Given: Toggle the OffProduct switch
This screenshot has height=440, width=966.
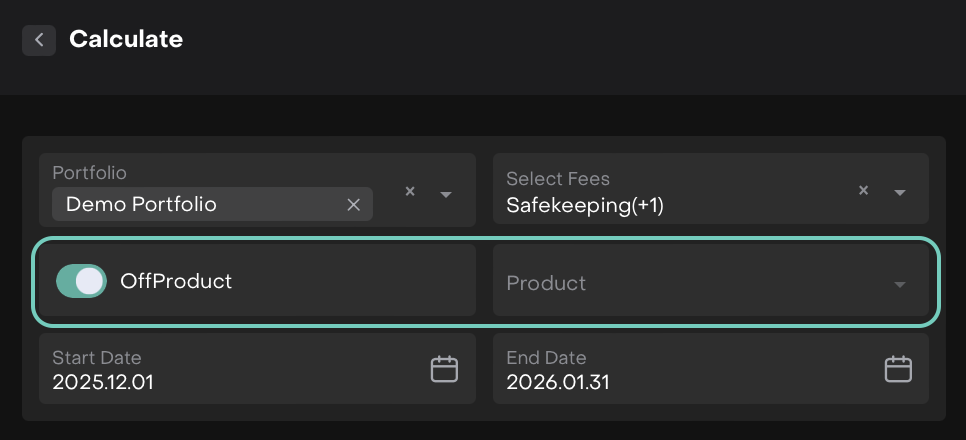Looking at the screenshot, I should [x=81, y=281].
